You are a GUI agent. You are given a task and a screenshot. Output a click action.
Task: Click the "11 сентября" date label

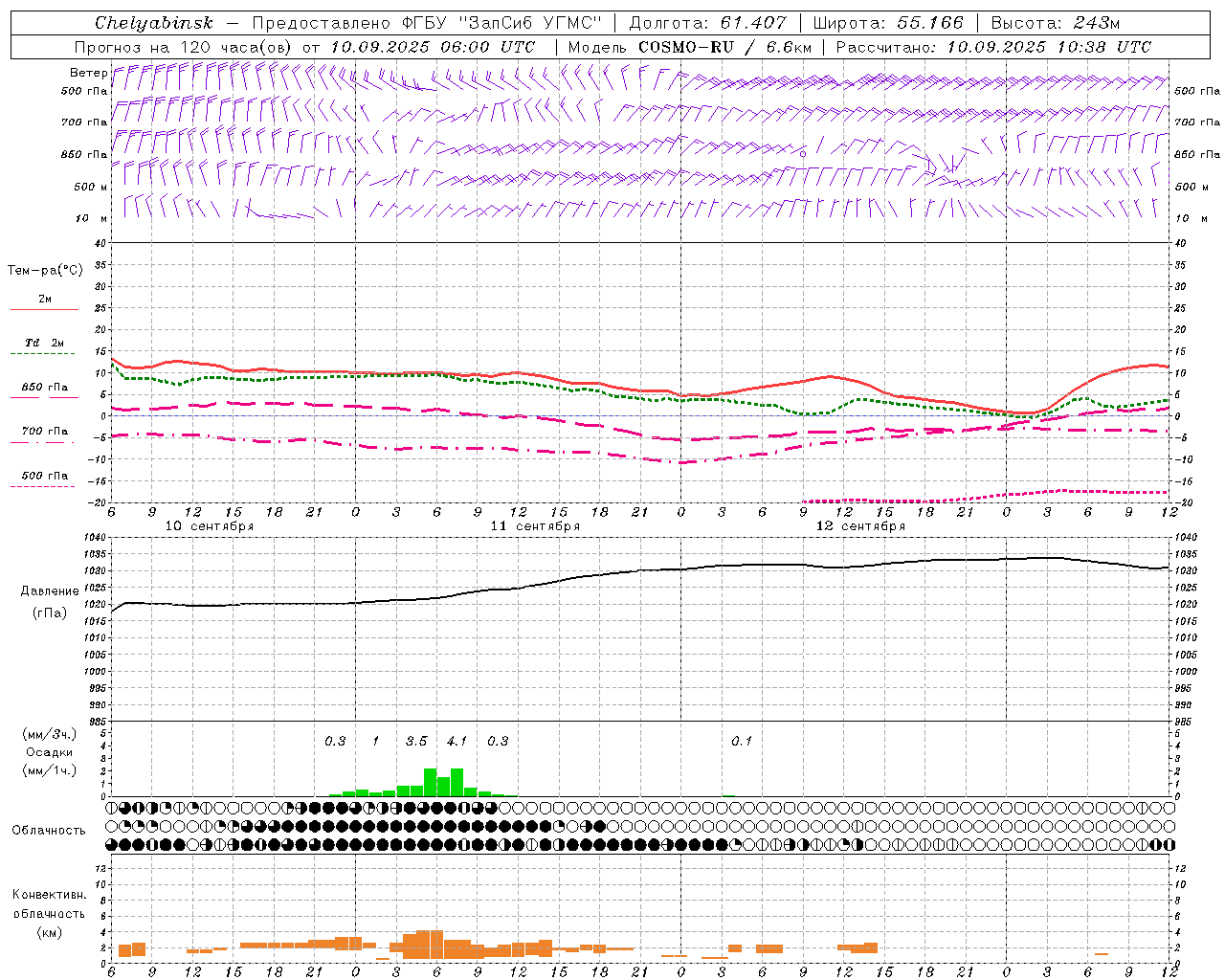(535, 526)
